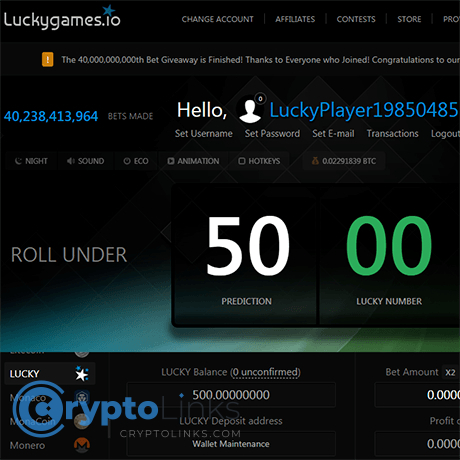Double the bet with X2 button
This screenshot has width=460, height=460.
[x=450, y=372]
